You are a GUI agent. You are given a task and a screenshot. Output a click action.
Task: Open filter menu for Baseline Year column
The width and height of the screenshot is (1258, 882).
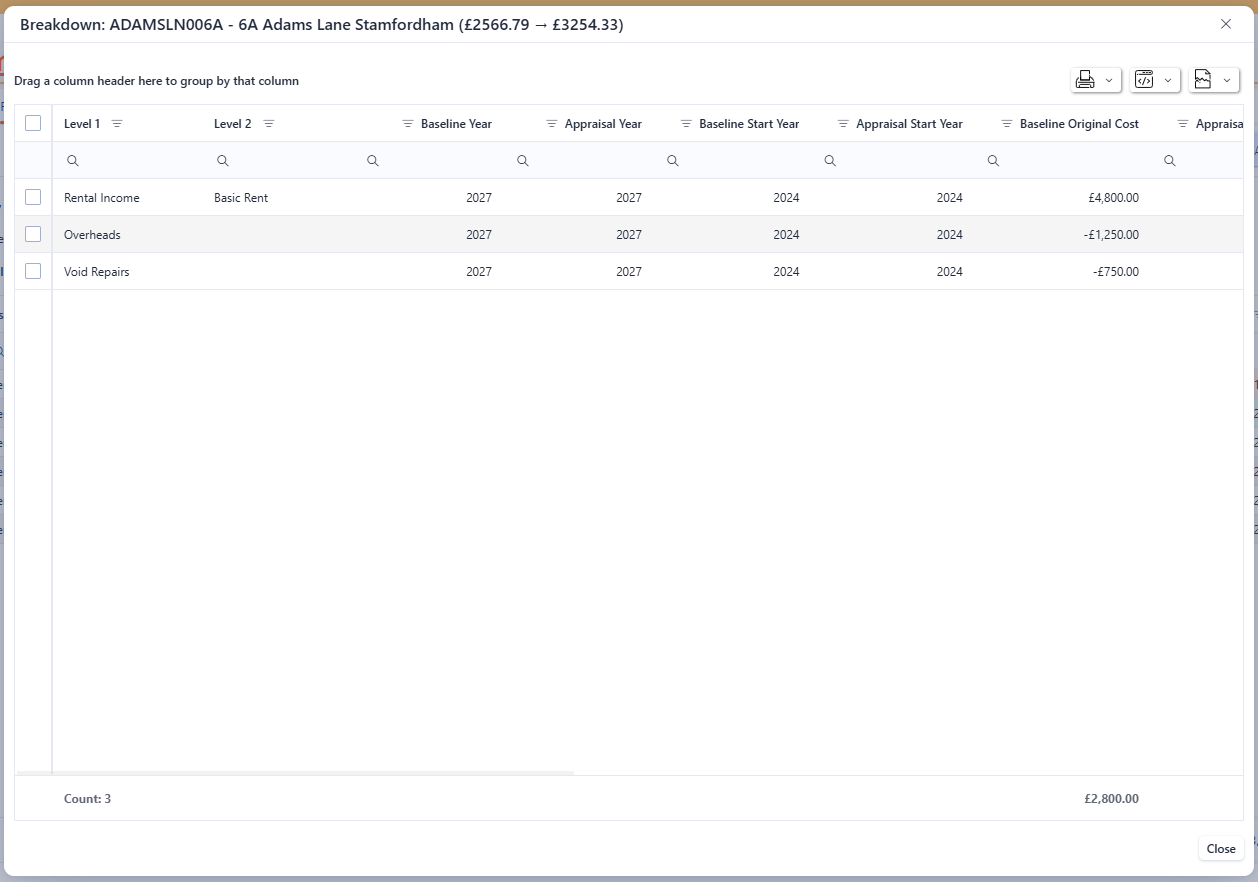(x=408, y=124)
